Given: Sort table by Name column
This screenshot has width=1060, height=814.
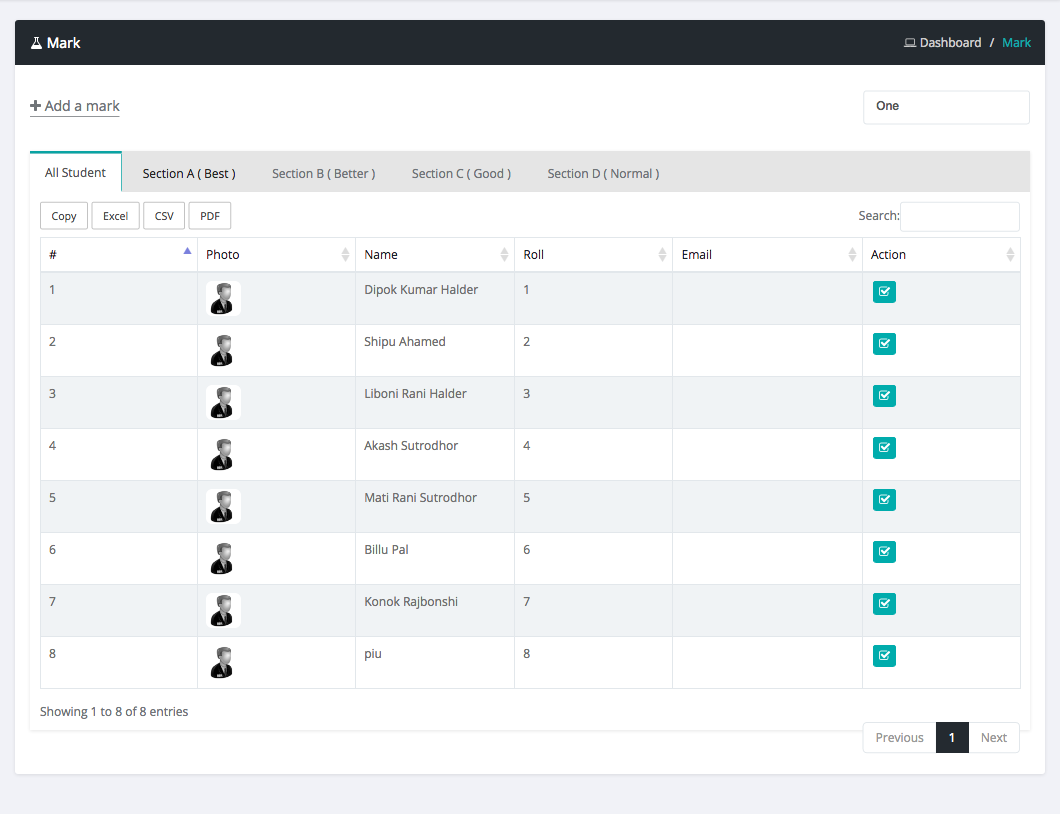Looking at the screenshot, I should (x=434, y=255).
